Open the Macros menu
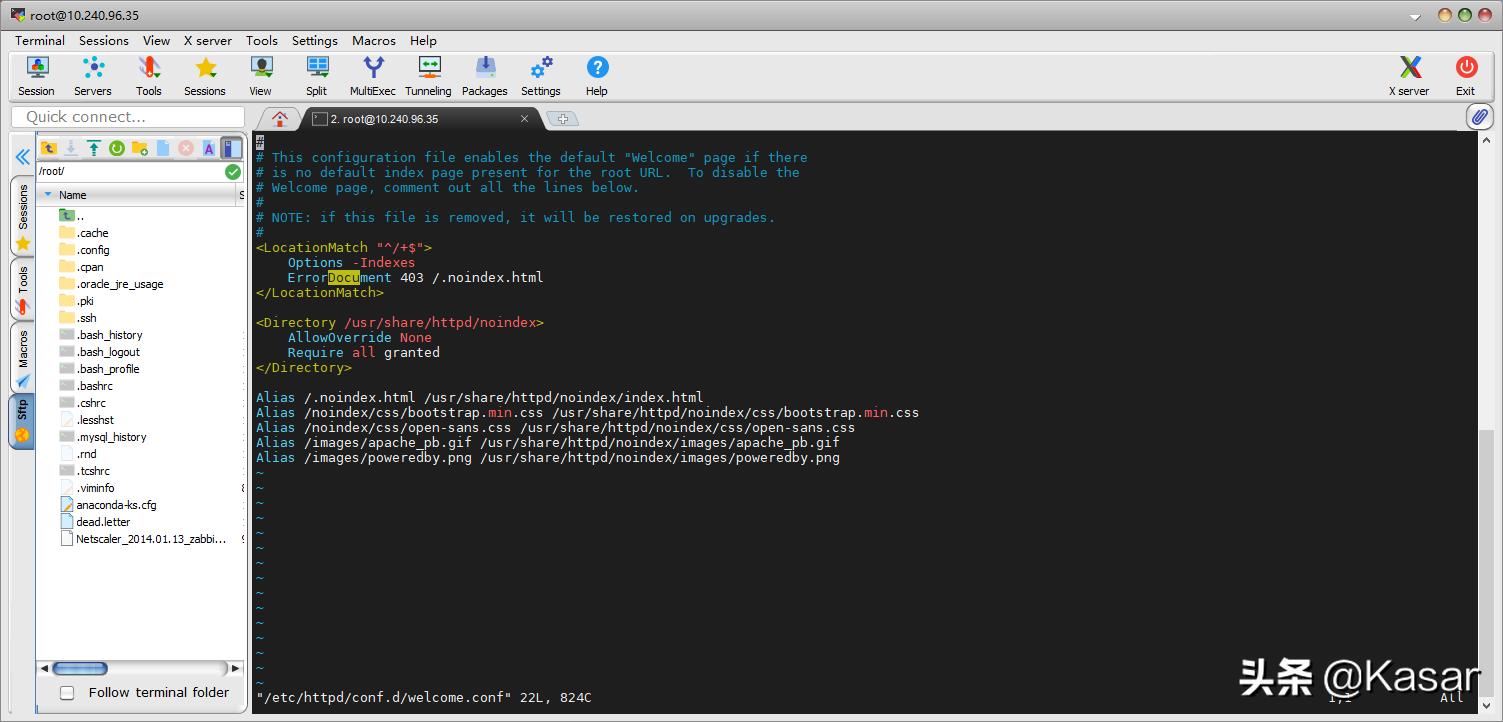This screenshot has height=722, width=1503. 373,40
